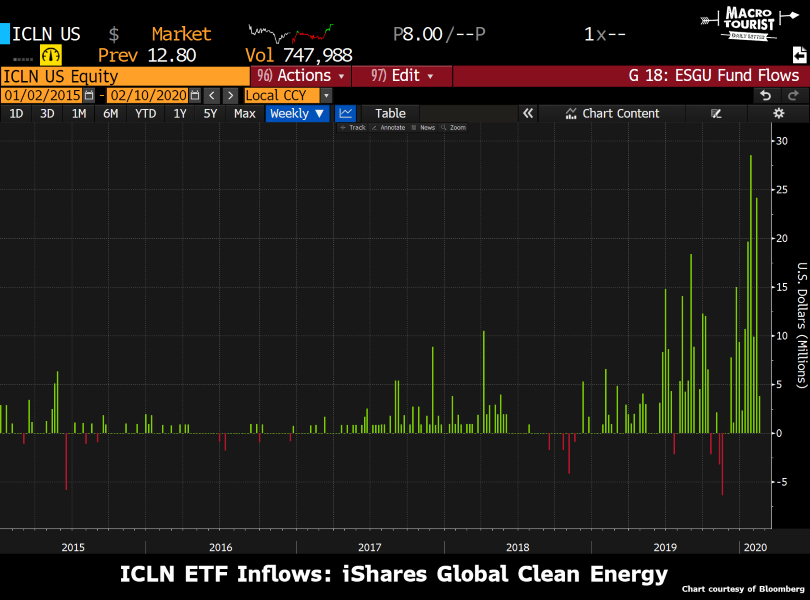810x600 pixels.
Task: Select the Annotate tool
Action: [388, 127]
